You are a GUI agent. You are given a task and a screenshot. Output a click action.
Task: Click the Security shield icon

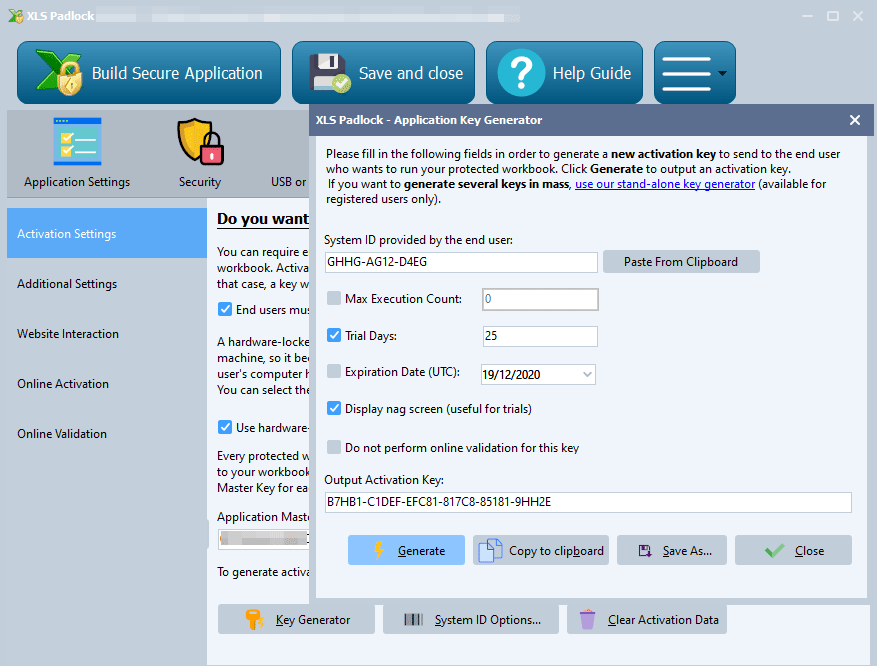click(x=199, y=140)
